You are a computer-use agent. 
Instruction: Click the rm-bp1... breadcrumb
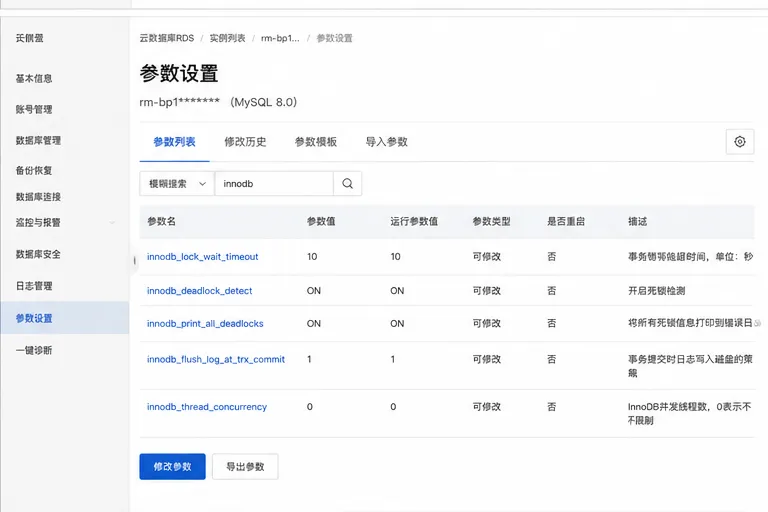(x=280, y=38)
